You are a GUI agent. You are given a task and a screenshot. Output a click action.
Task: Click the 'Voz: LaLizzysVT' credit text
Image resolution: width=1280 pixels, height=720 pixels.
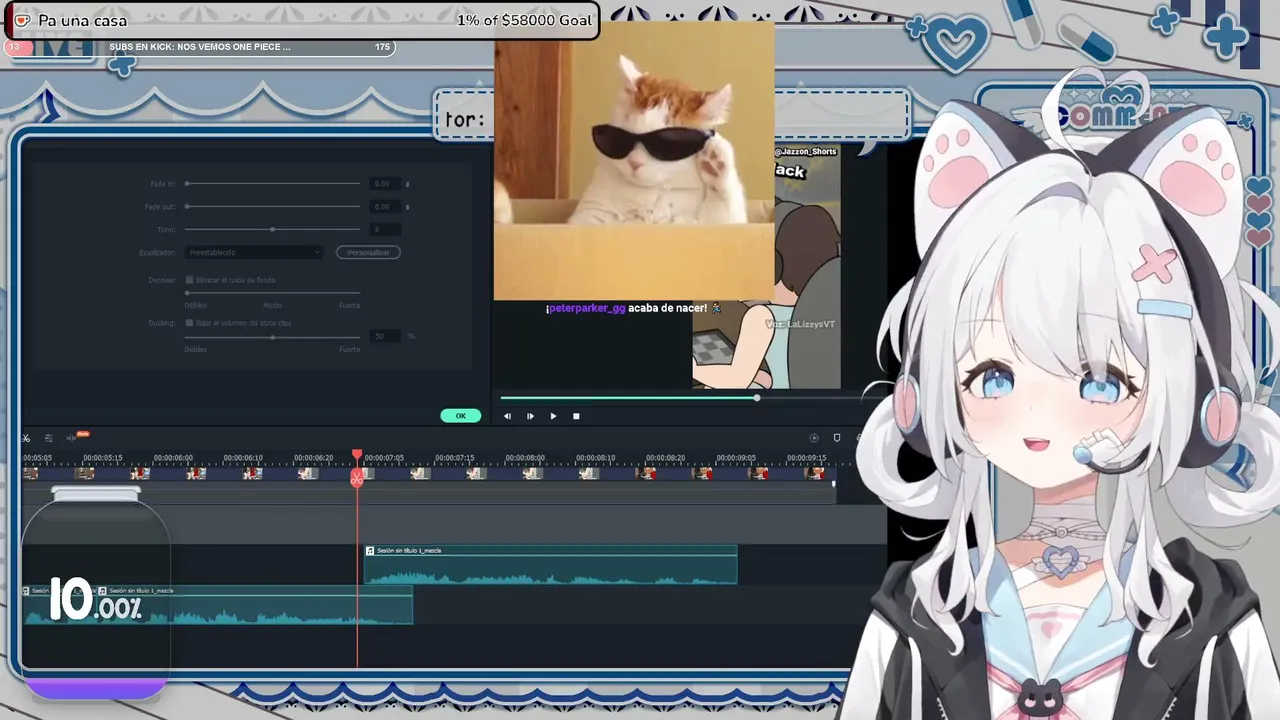click(x=801, y=325)
